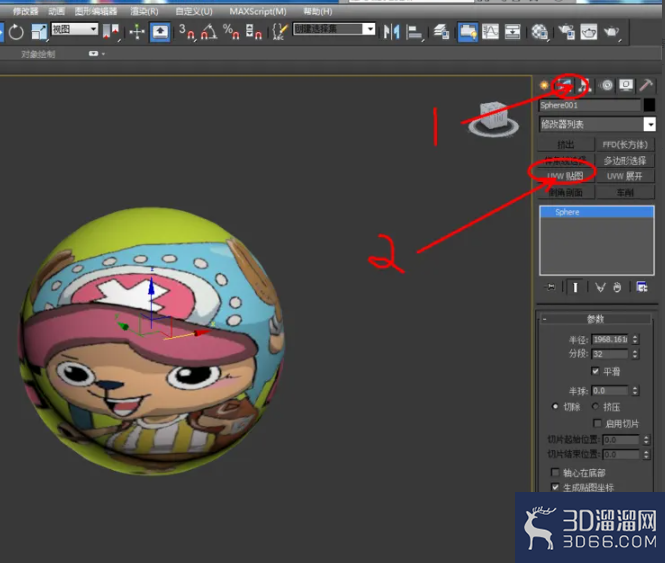The image size is (665, 563).
Task: Click Render Production teapot icon
Action: click(611, 32)
